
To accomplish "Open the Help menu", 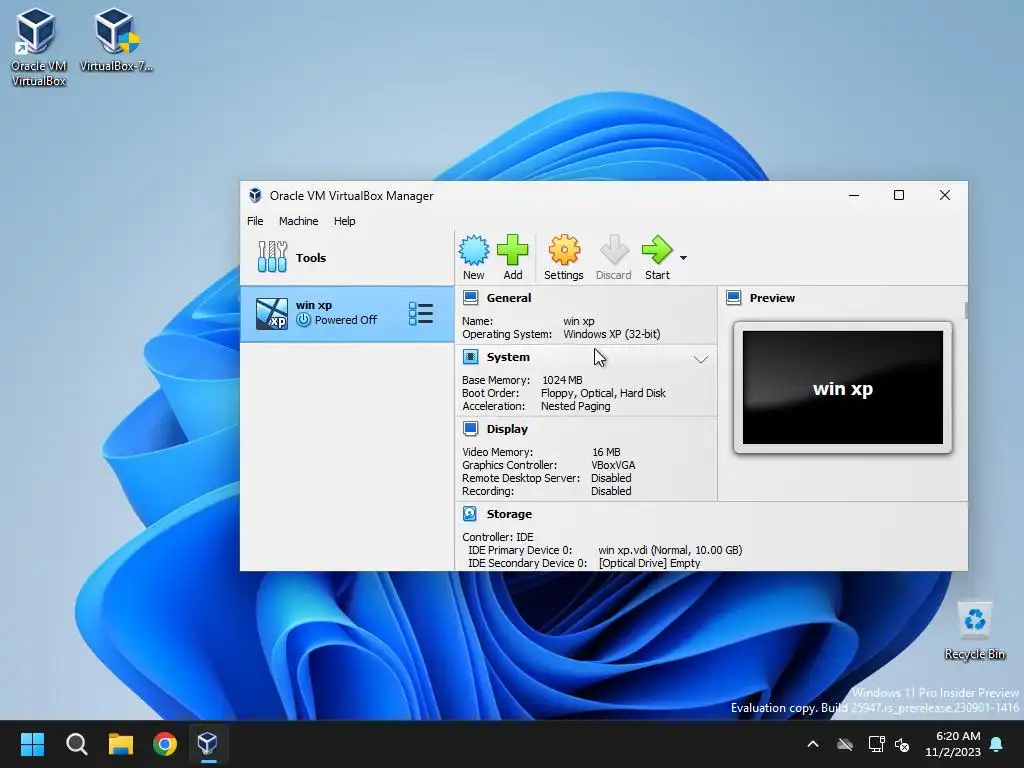I will (345, 221).
